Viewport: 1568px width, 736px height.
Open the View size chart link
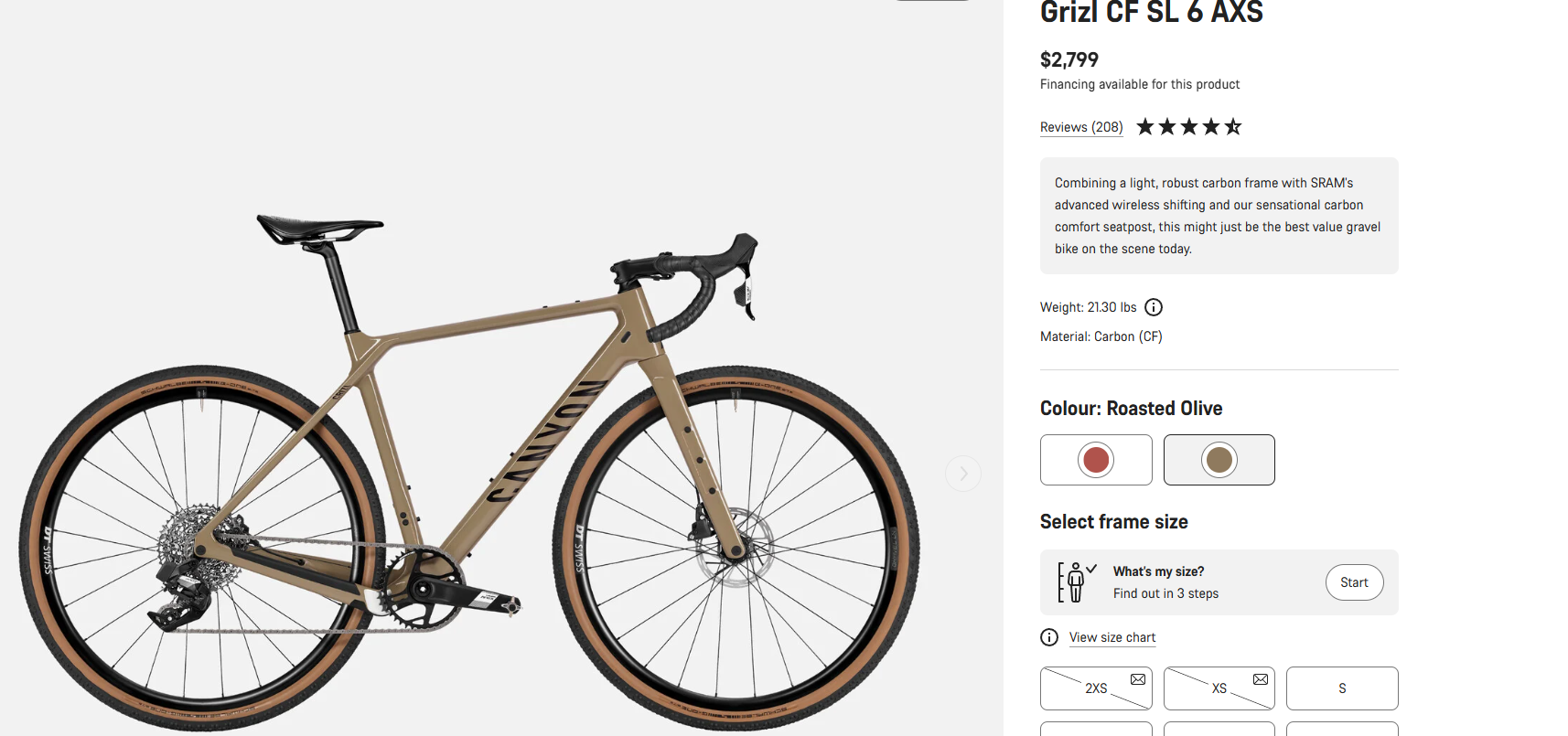click(x=1112, y=637)
